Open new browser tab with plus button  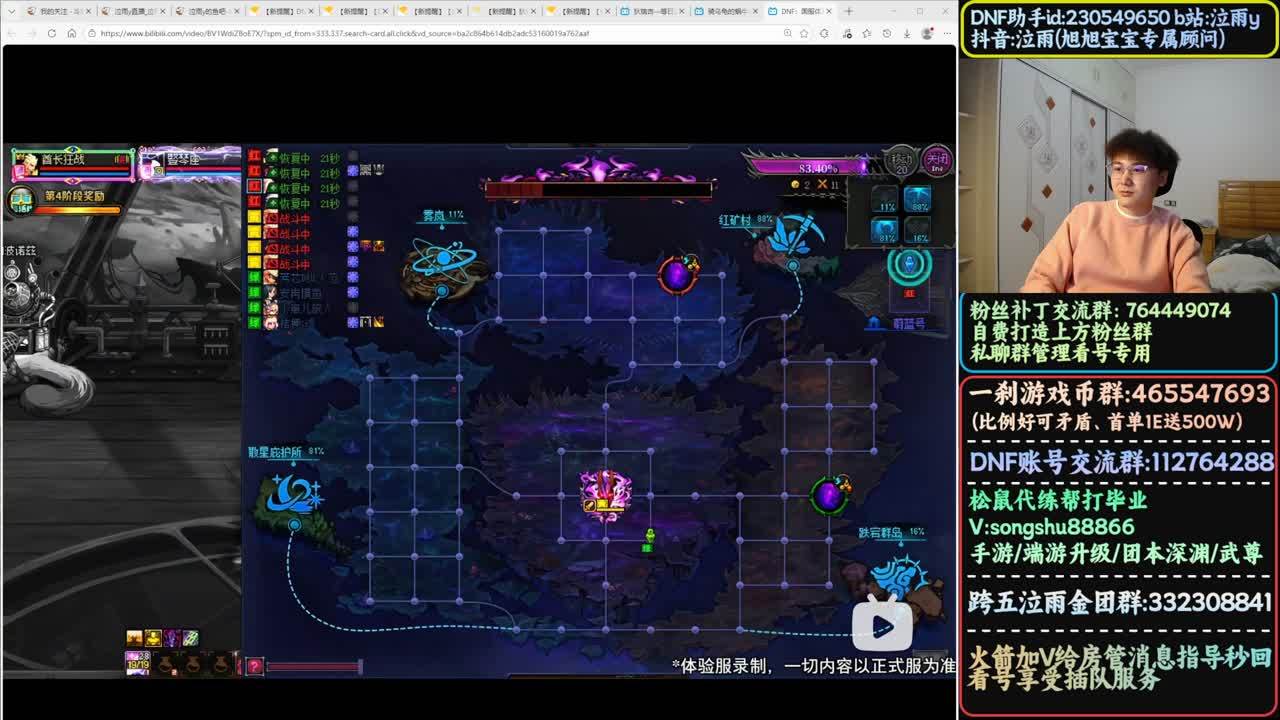click(x=848, y=11)
